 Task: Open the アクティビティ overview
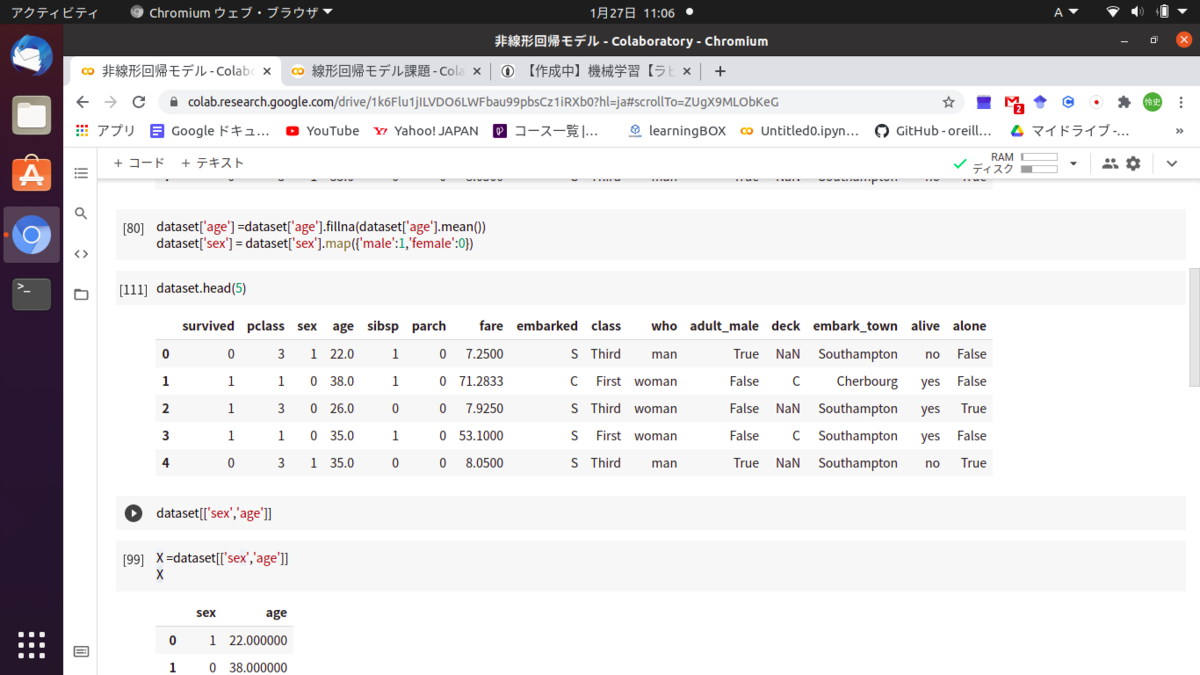[x=54, y=13]
